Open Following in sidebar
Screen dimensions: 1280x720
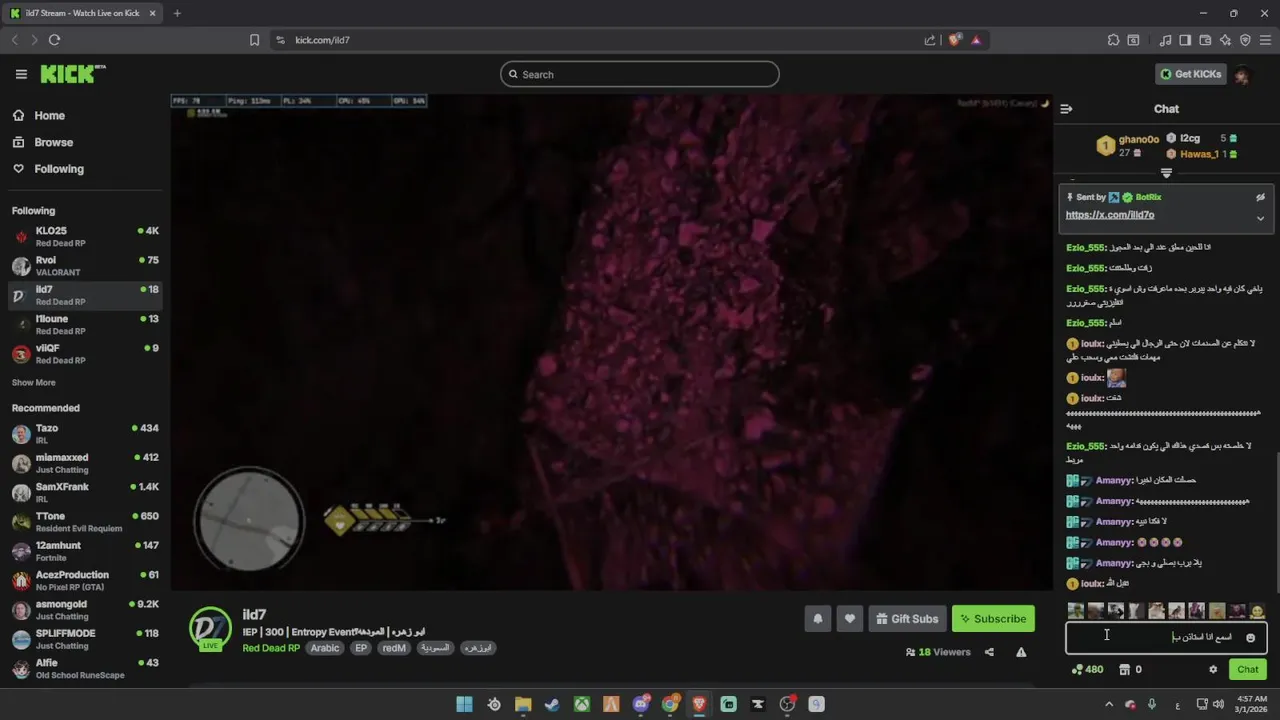pos(59,169)
